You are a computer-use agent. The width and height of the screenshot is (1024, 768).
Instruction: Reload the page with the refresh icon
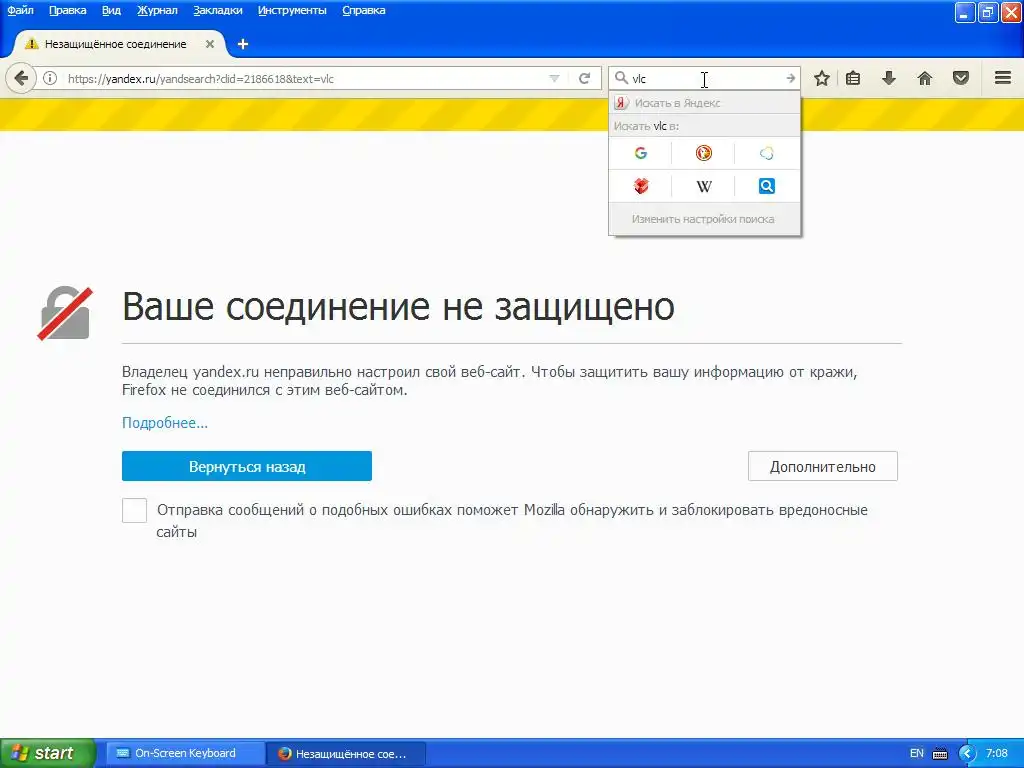[584, 79]
